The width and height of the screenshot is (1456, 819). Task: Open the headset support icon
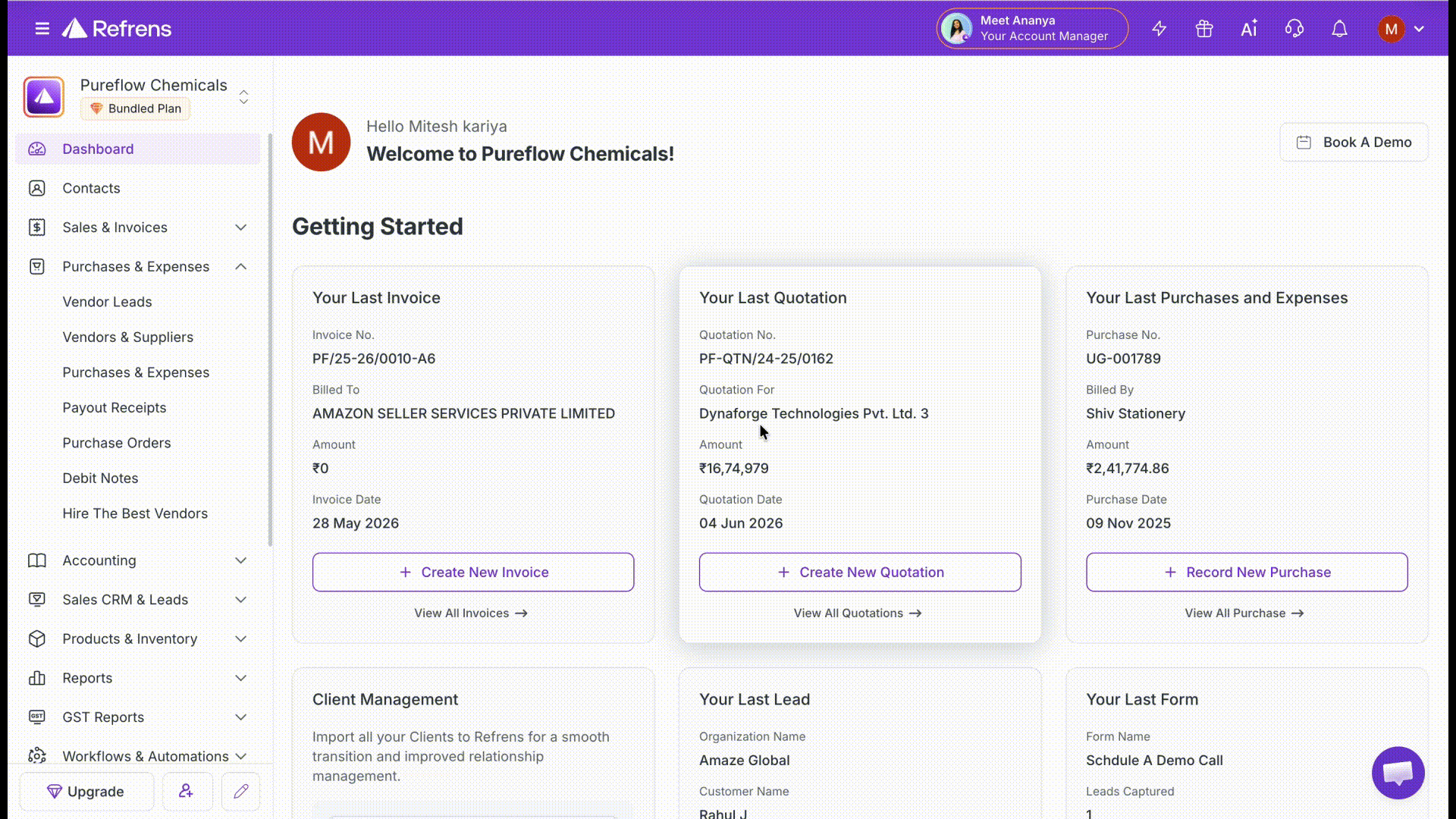[1294, 29]
